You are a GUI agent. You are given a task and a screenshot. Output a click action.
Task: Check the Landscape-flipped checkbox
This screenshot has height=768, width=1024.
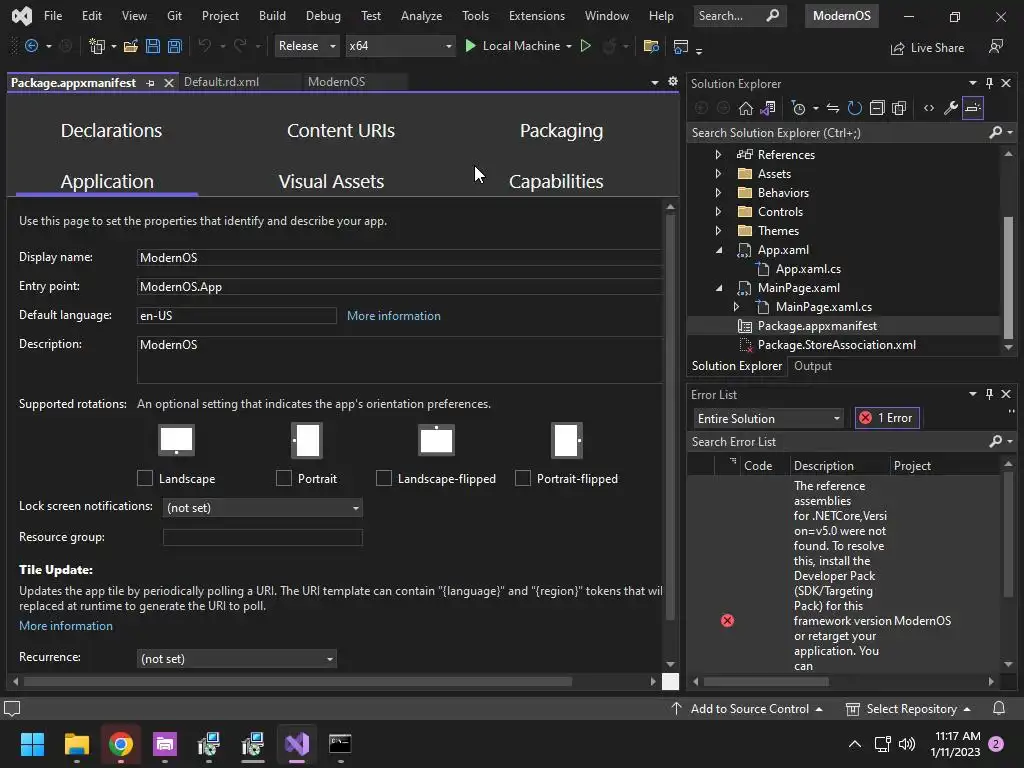384,479
